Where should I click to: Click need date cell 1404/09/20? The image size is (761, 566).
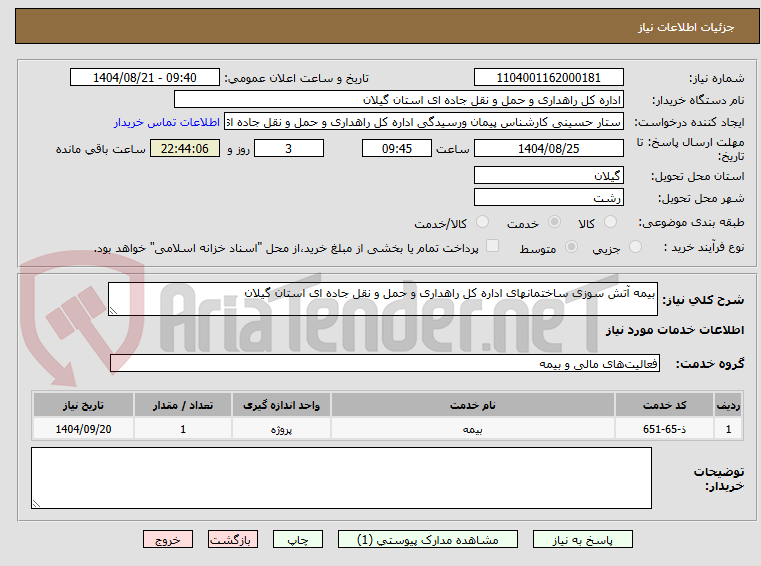tap(83, 429)
